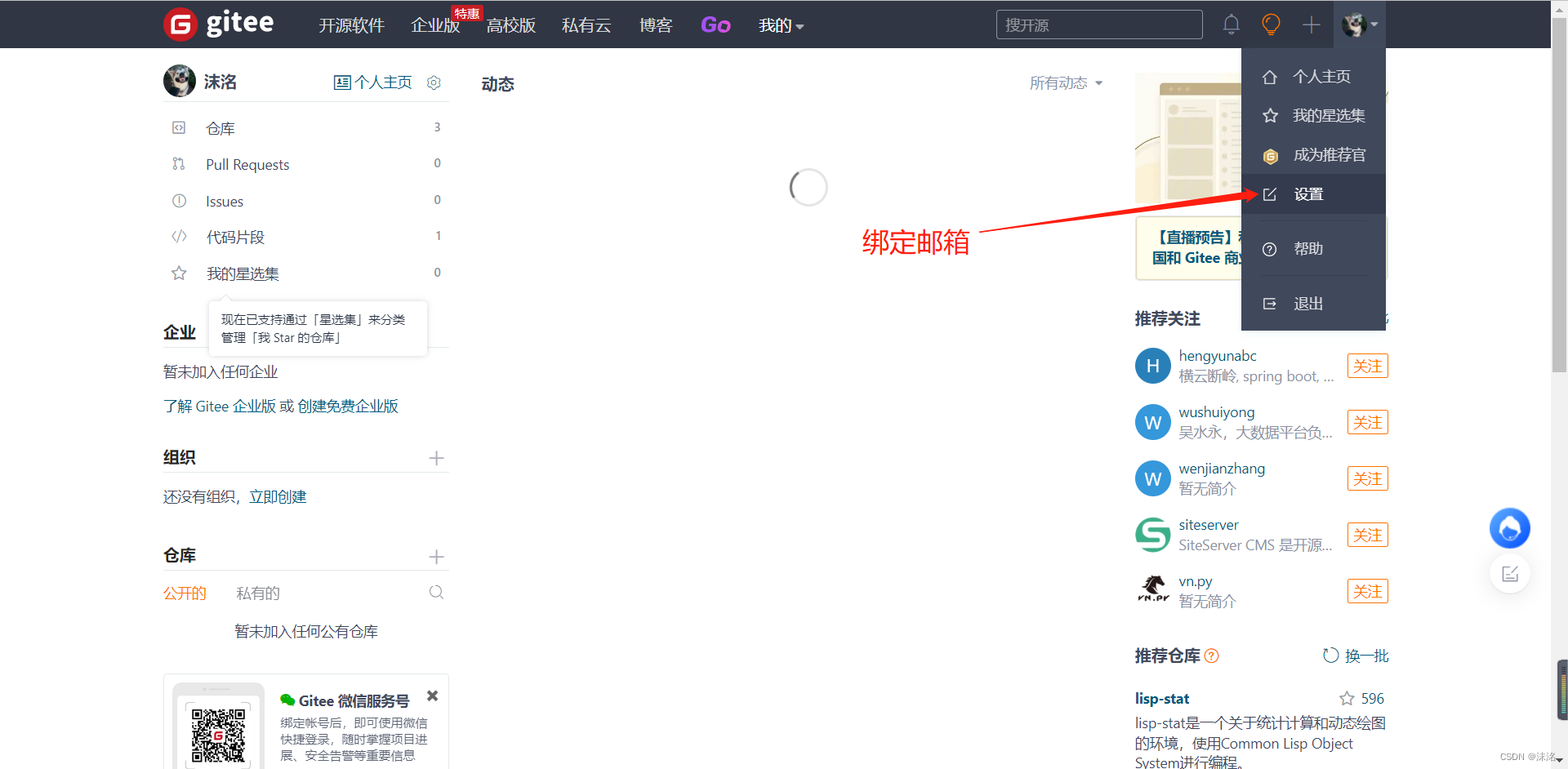This screenshot has width=1568, height=769.
Task: Open hengyunabc's profile name link
Action: (1217, 356)
